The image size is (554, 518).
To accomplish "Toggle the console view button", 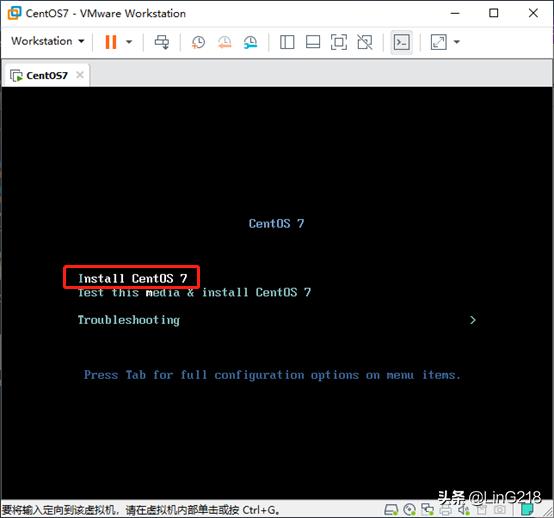I will click(x=402, y=42).
